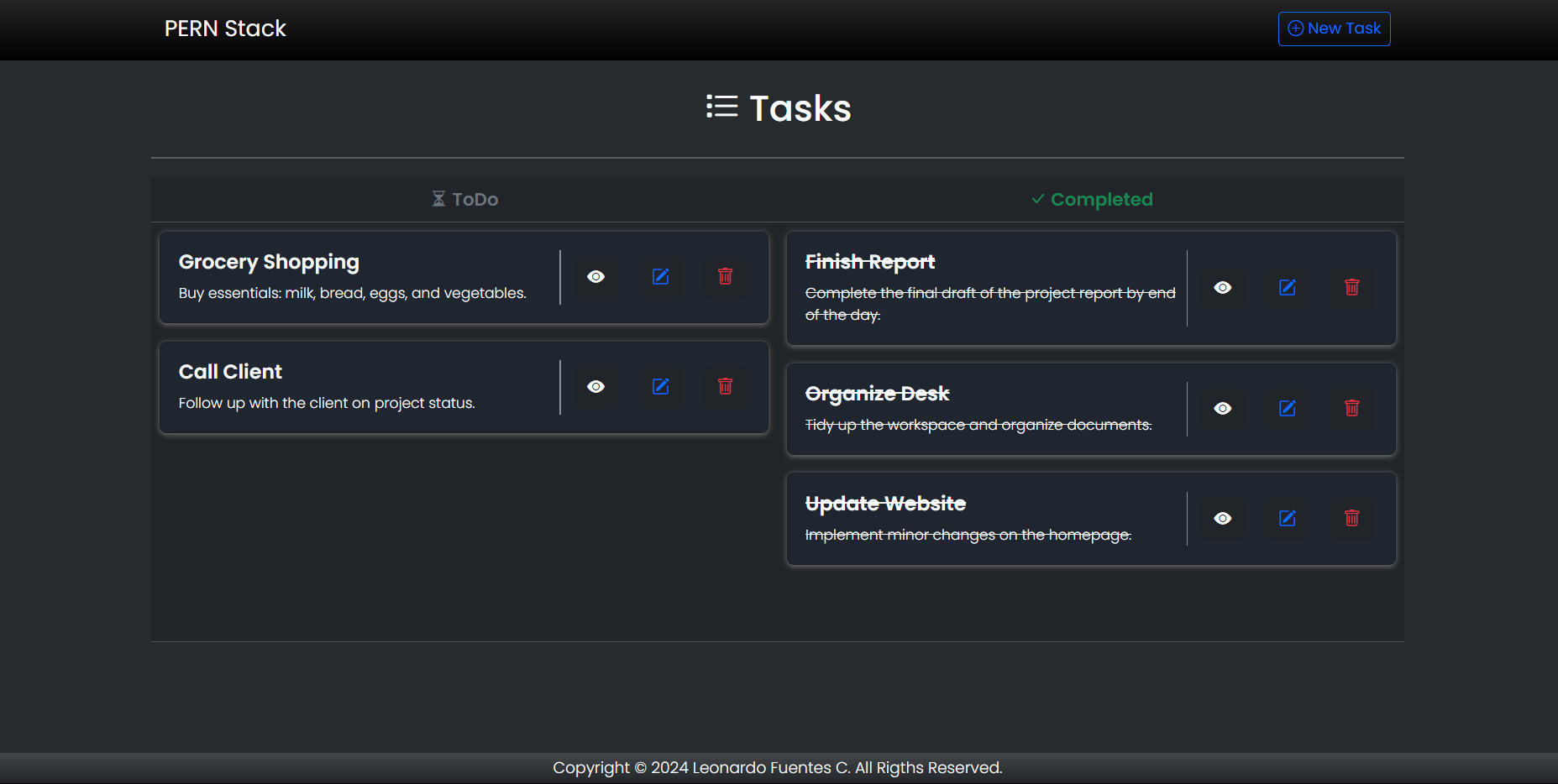This screenshot has width=1558, height=784.
Task: Click the Organize Desk title
Action: pyautogui.click(x=877, y=394)
